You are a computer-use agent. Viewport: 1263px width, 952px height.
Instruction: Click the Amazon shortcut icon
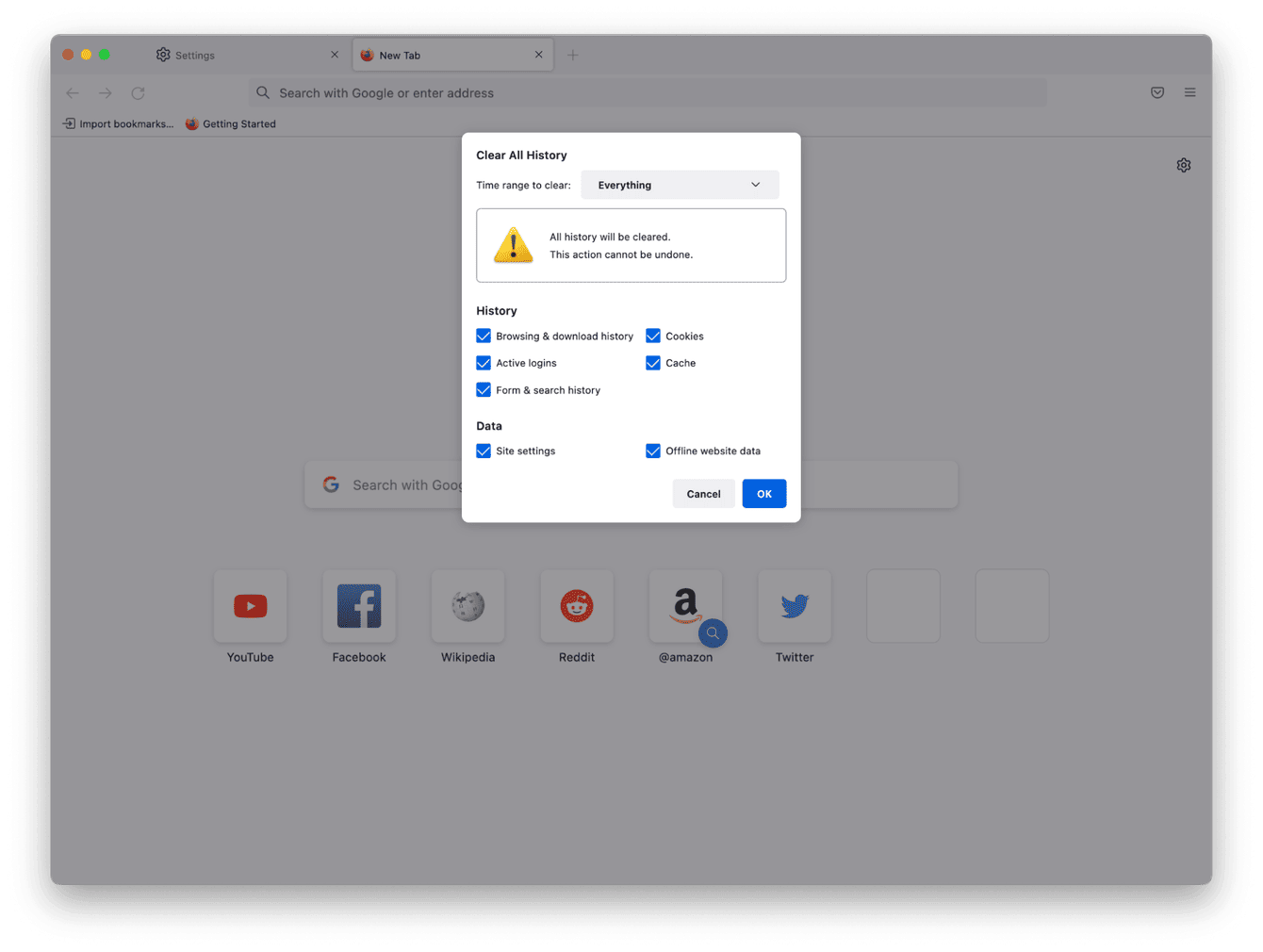(x=685, y=606)
